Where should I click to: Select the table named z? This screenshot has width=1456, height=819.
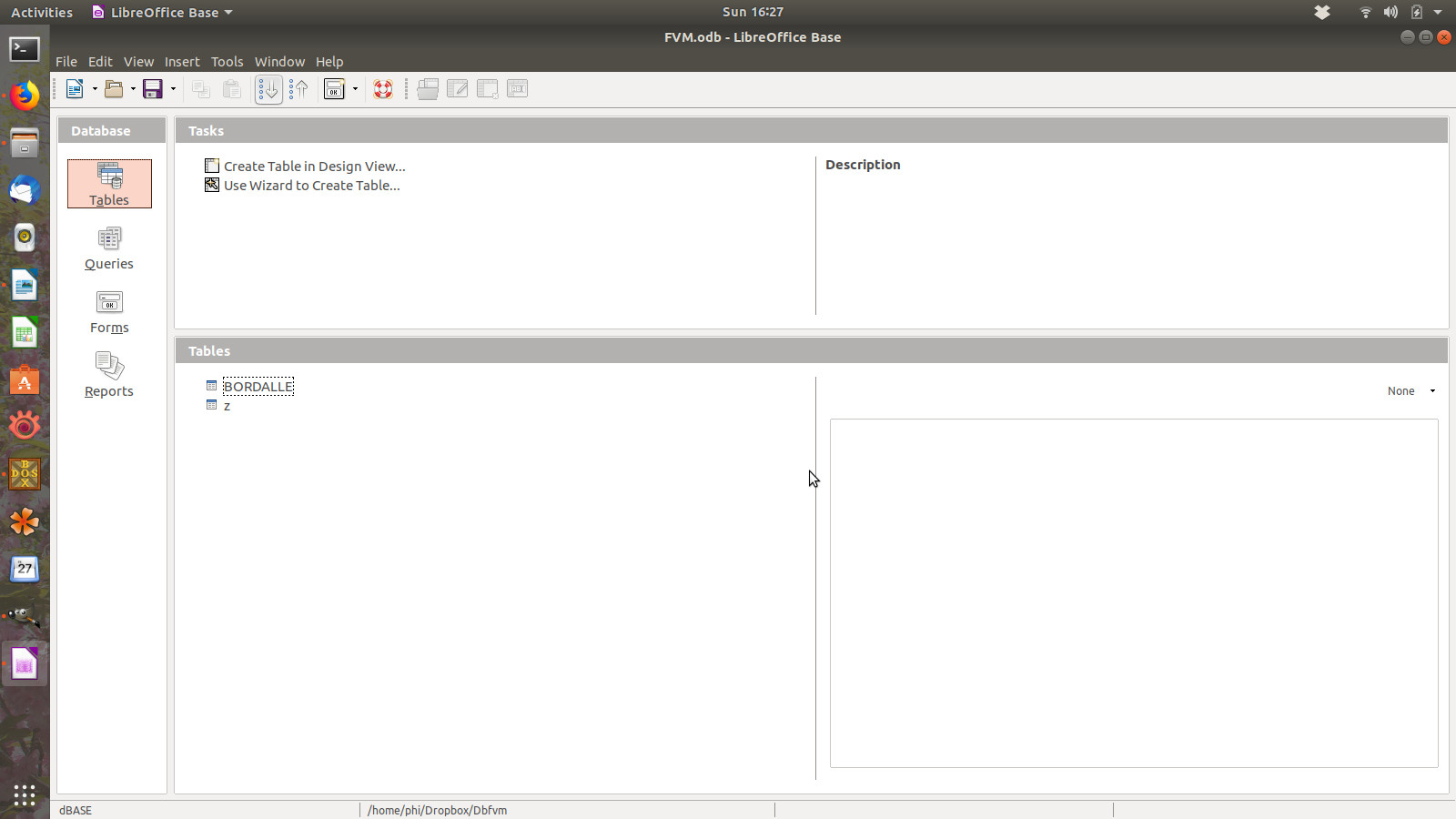(x=227, y=405)
